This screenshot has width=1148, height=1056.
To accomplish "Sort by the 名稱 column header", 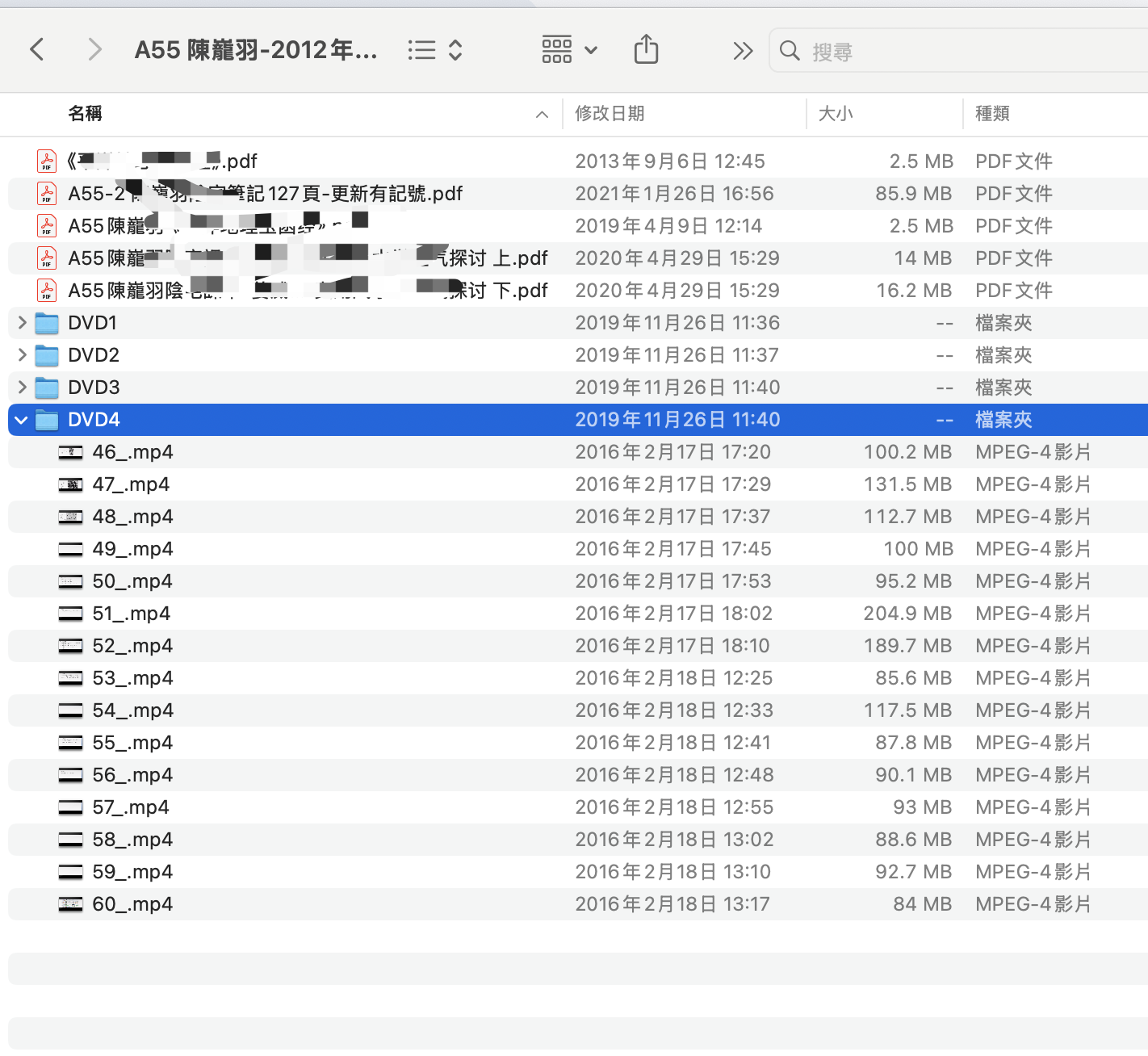I will (x=85, y=114).
